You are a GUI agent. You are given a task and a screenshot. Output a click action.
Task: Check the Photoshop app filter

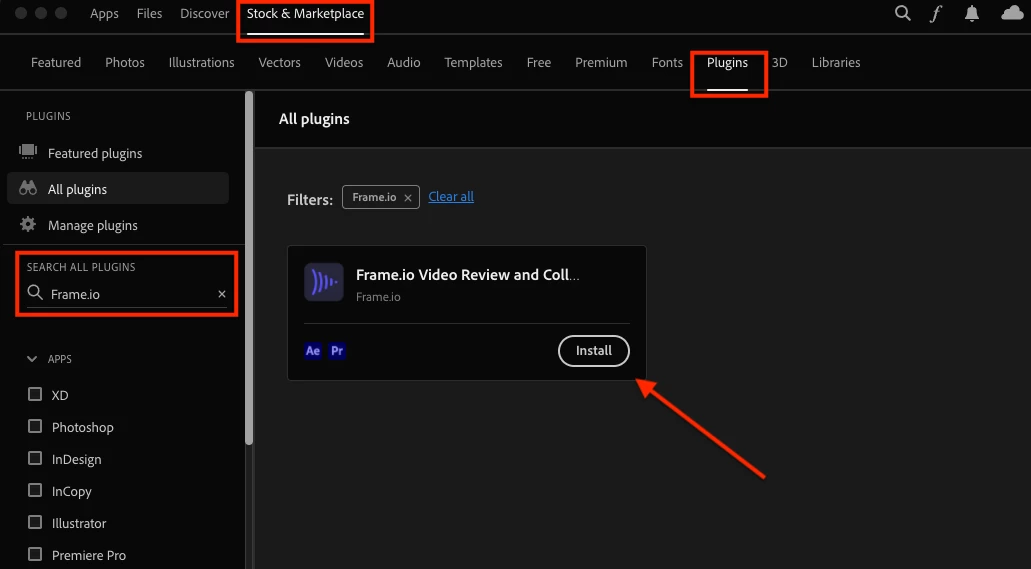pos(35,426)
